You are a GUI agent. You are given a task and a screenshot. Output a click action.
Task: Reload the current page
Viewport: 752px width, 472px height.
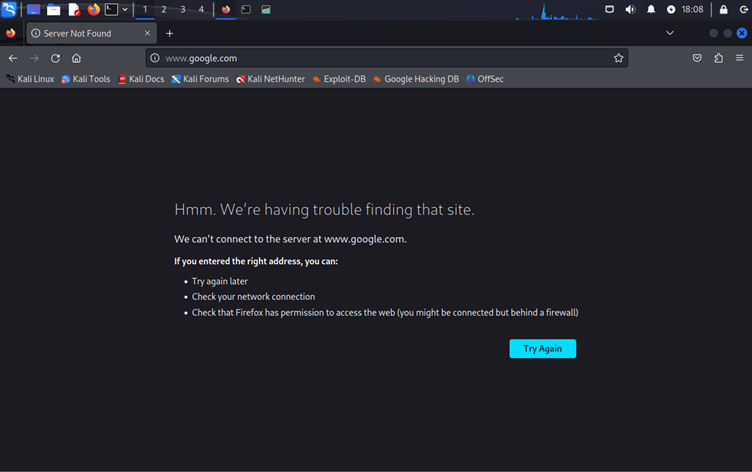coord(55,58)
